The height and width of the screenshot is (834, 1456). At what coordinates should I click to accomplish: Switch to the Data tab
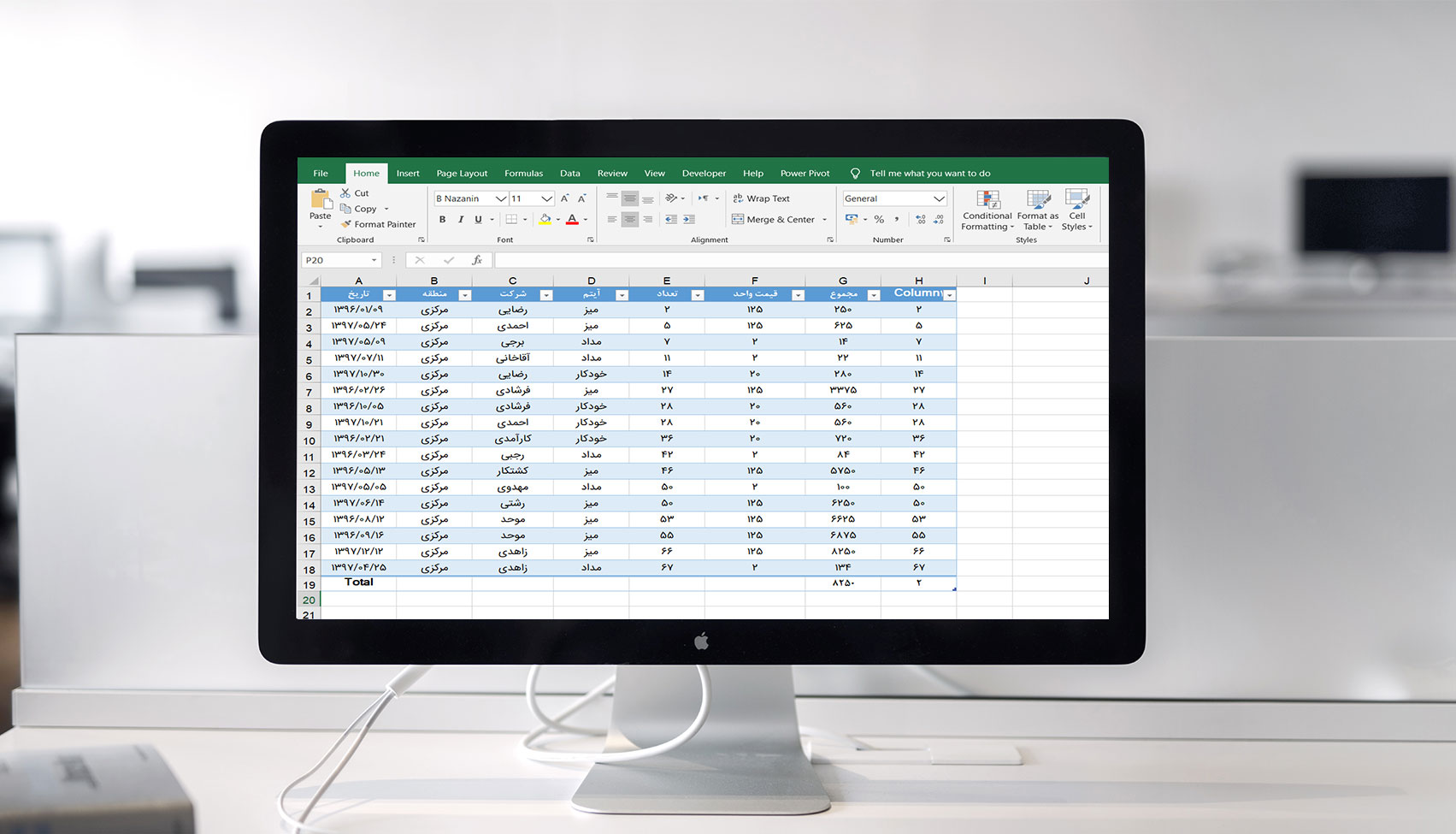coord(570,174)
